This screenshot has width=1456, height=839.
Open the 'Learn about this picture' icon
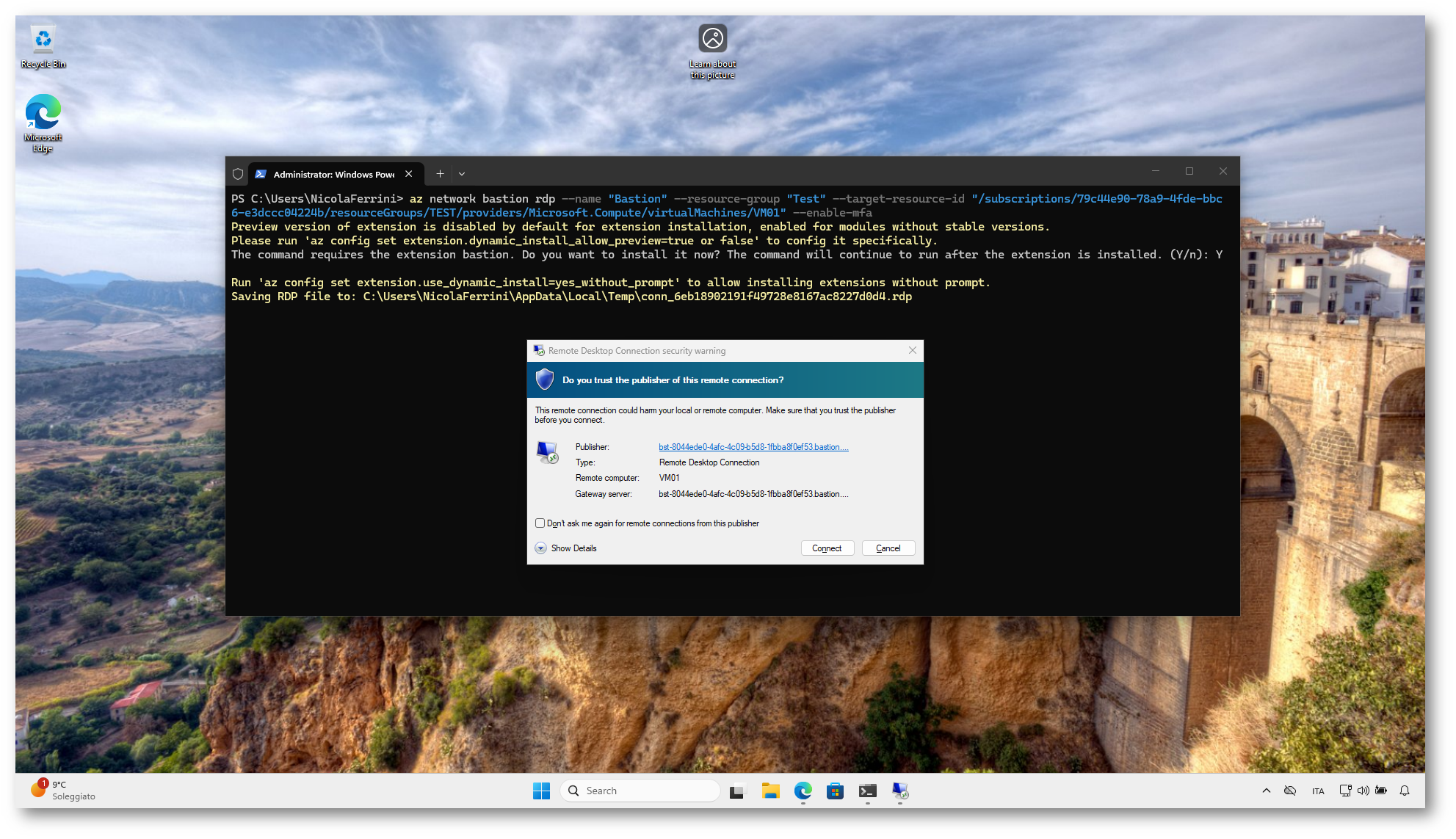[712, 50]
